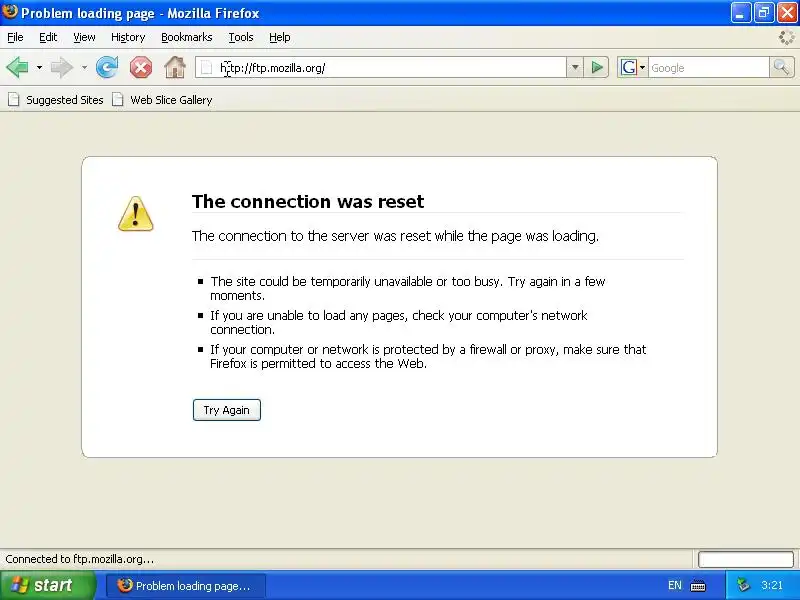This screenshot has height=600, width=800.
Task: Open the Suggested Sites bookmark
Action: click(56, 99)
